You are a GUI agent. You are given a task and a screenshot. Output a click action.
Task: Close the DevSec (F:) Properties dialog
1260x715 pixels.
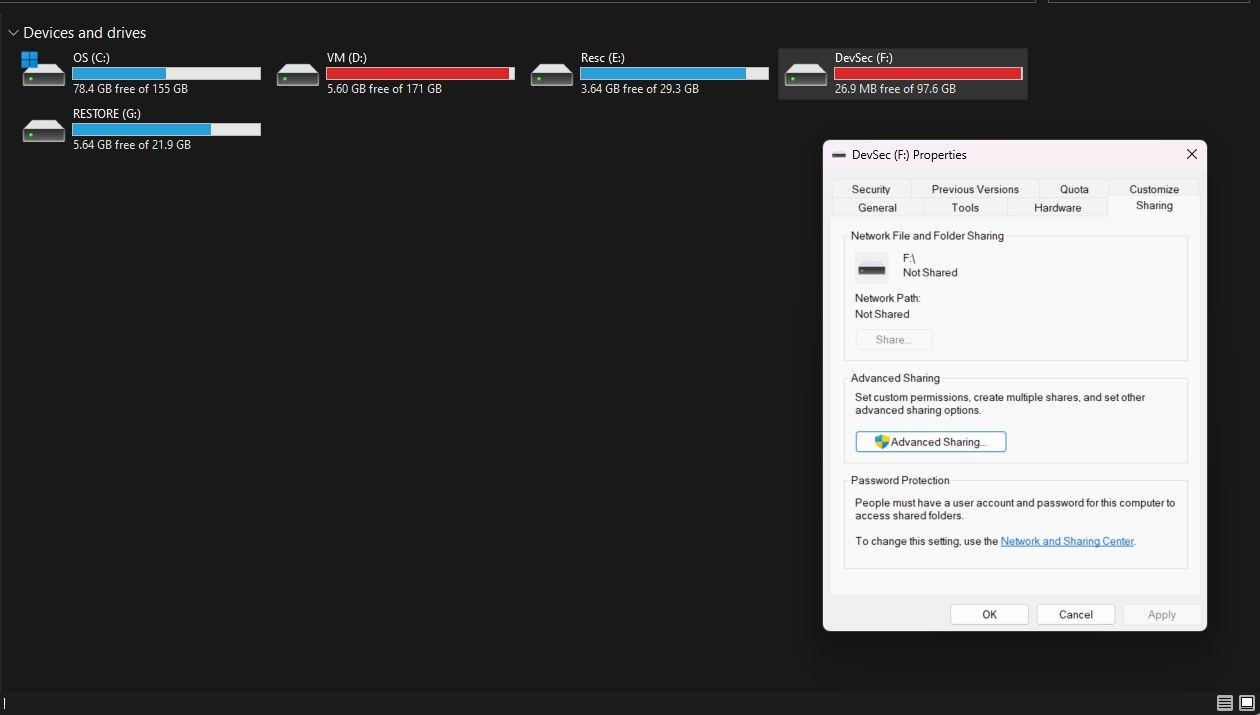click(x=1191, y=155)
